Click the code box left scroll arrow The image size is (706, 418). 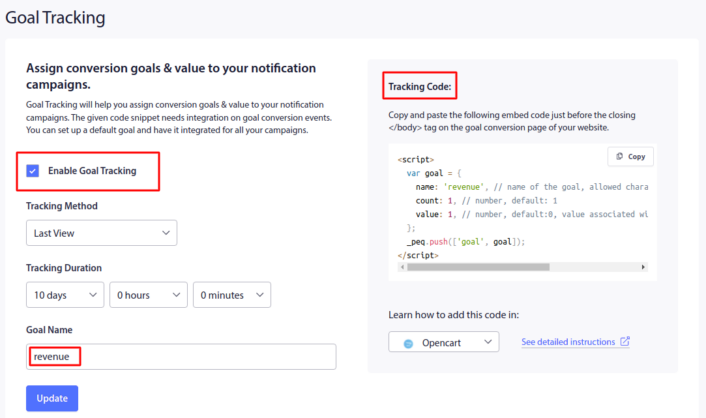coord(402,267)
